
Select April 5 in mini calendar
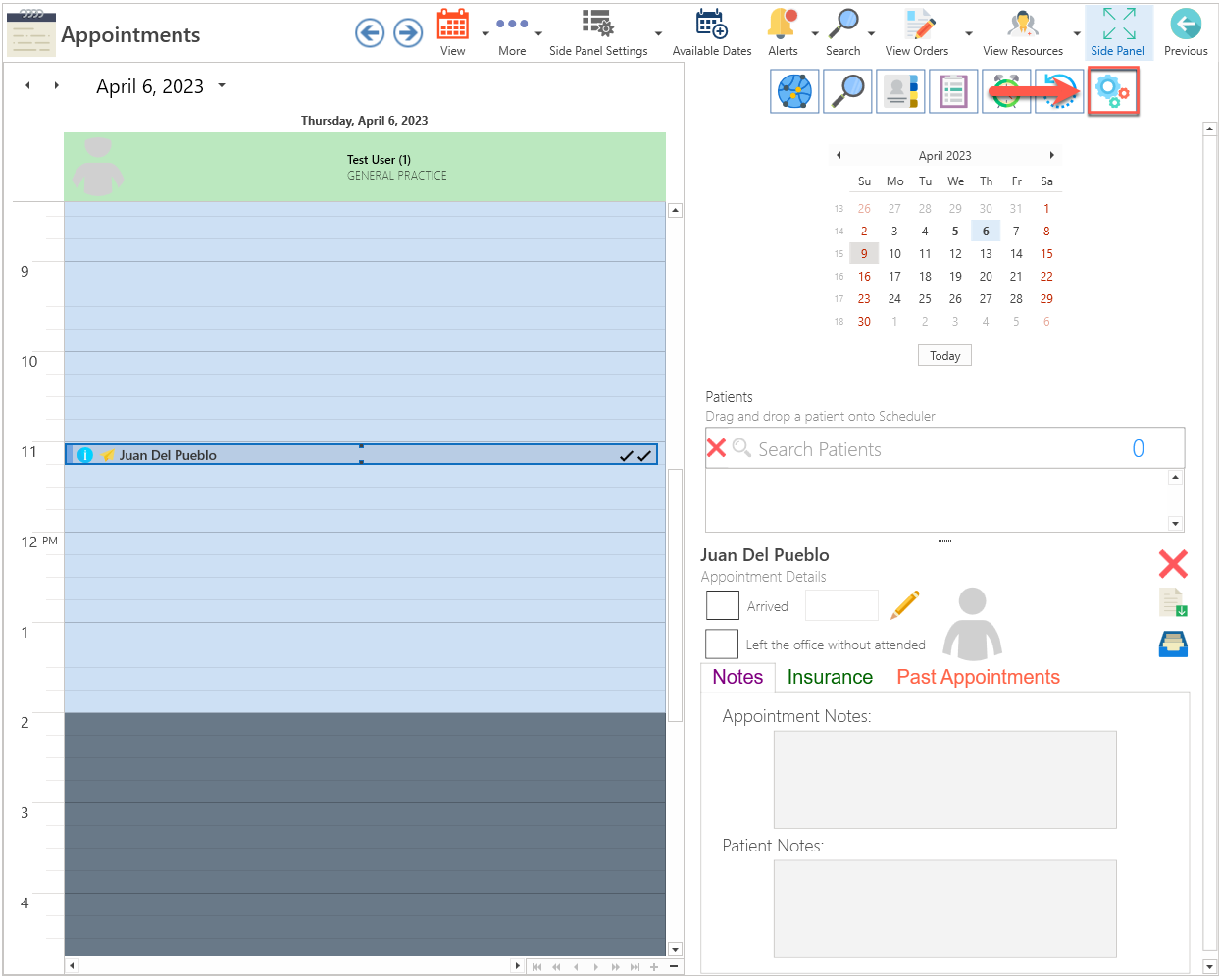pos(955,231)
